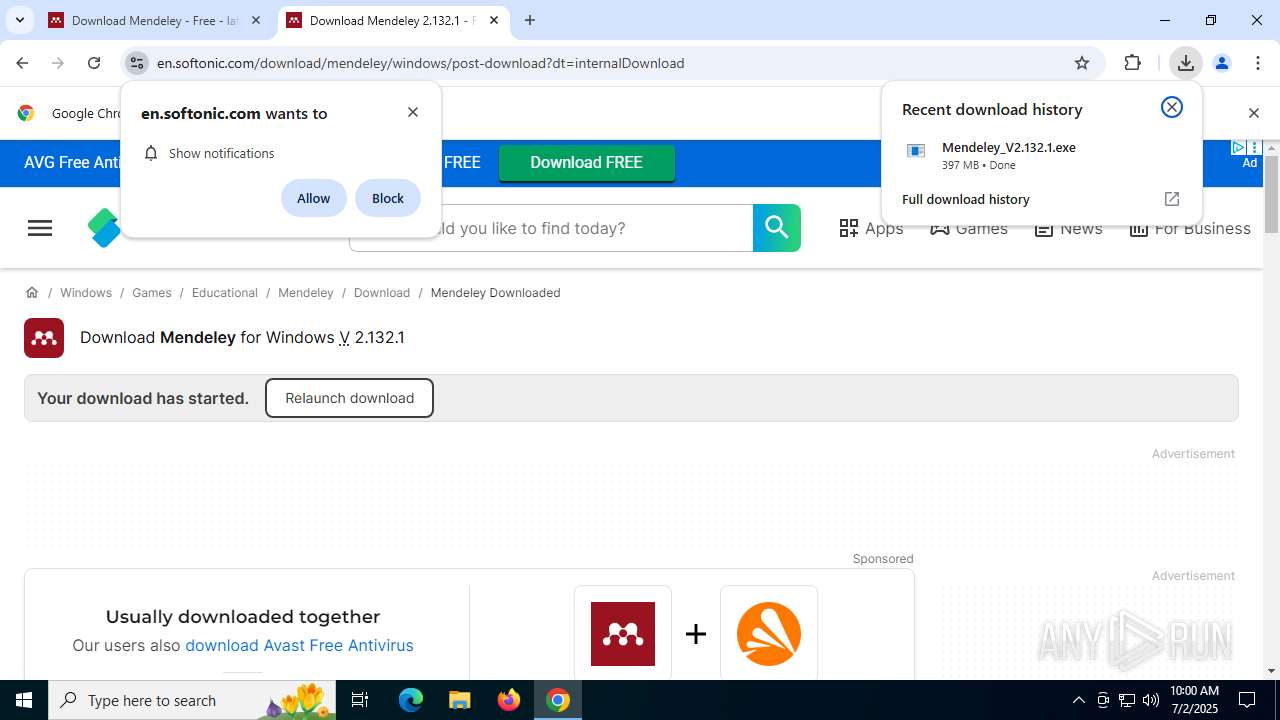Viewport: 1280px width, 720px height.
Task: Click the teal search magnifier button
Action: pyautogui.click(x=777, y=228)
